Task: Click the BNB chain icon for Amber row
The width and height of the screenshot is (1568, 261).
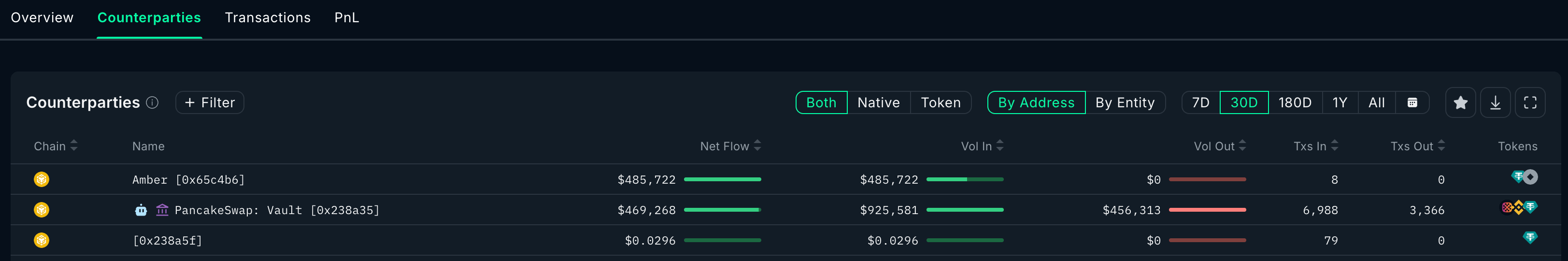Action: coord(42,179)
